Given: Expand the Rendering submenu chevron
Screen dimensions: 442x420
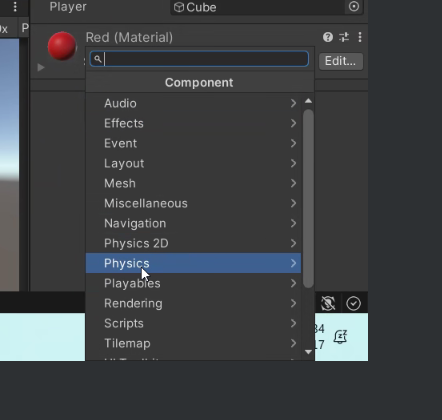Looking at the screenshot, I should [x=293, y=303].
